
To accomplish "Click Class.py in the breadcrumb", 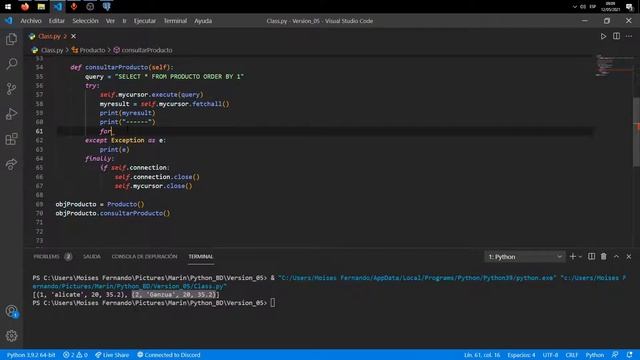I will [x=52, y=50].
